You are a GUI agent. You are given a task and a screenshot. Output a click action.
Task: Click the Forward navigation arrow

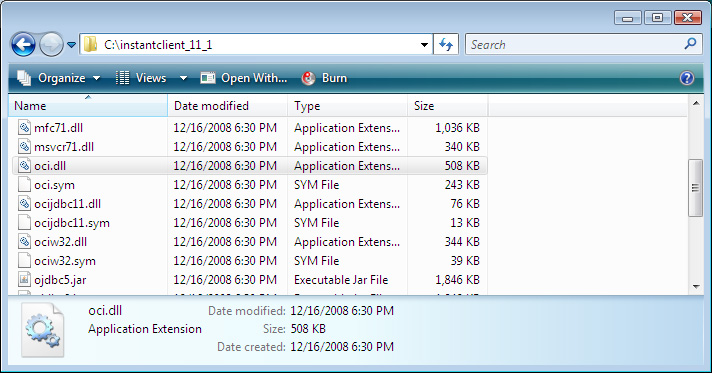[x=51, y=45]
